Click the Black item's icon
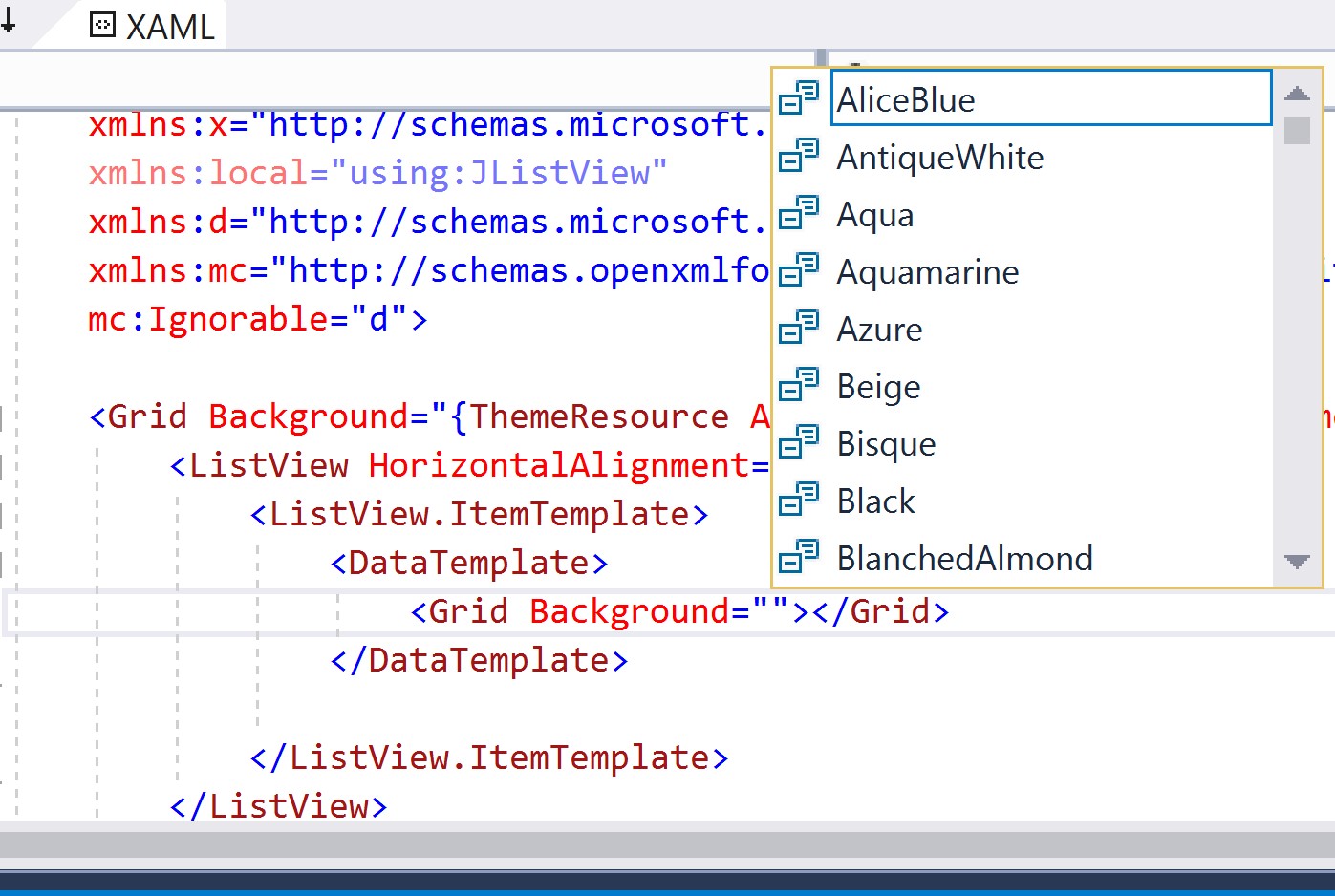Viewport: 1335px width, 896px height. [799, 499]
